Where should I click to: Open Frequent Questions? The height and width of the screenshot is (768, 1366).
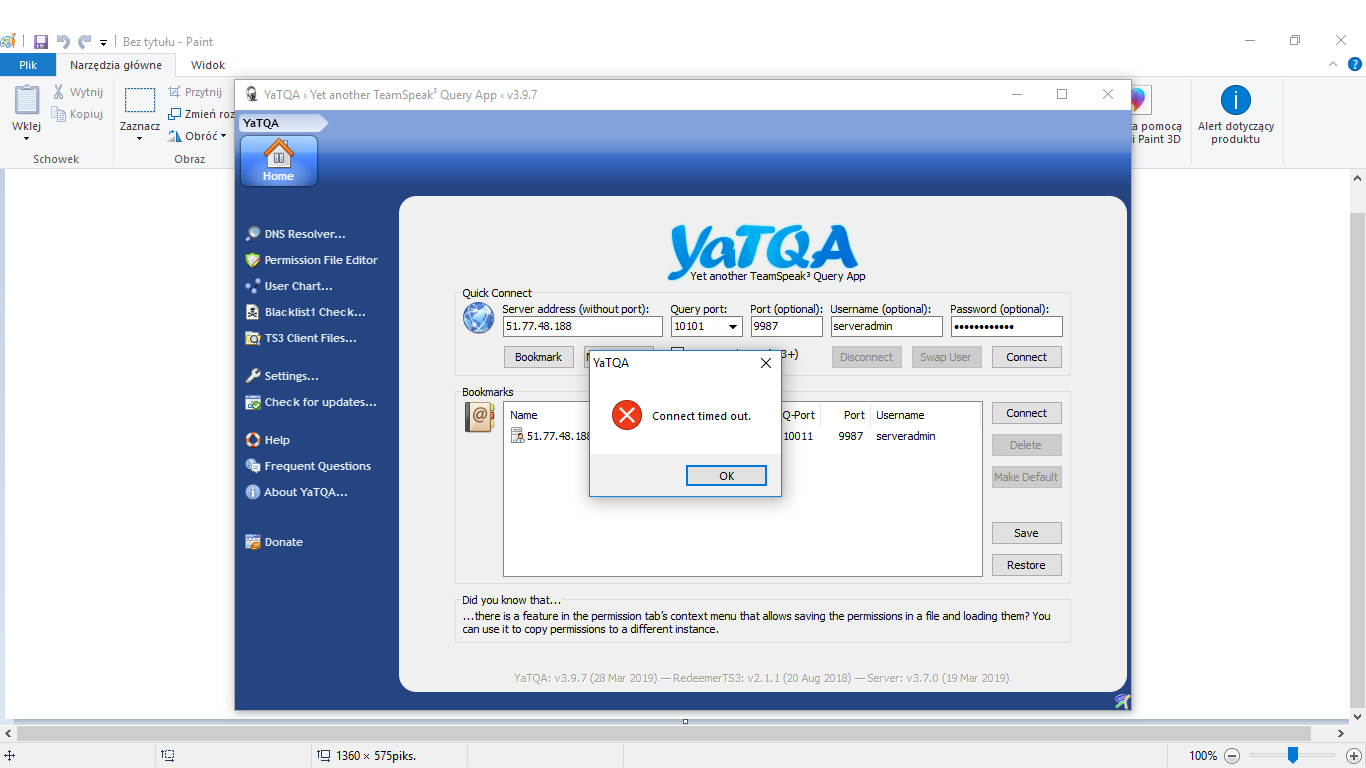[x=317, y=466]
